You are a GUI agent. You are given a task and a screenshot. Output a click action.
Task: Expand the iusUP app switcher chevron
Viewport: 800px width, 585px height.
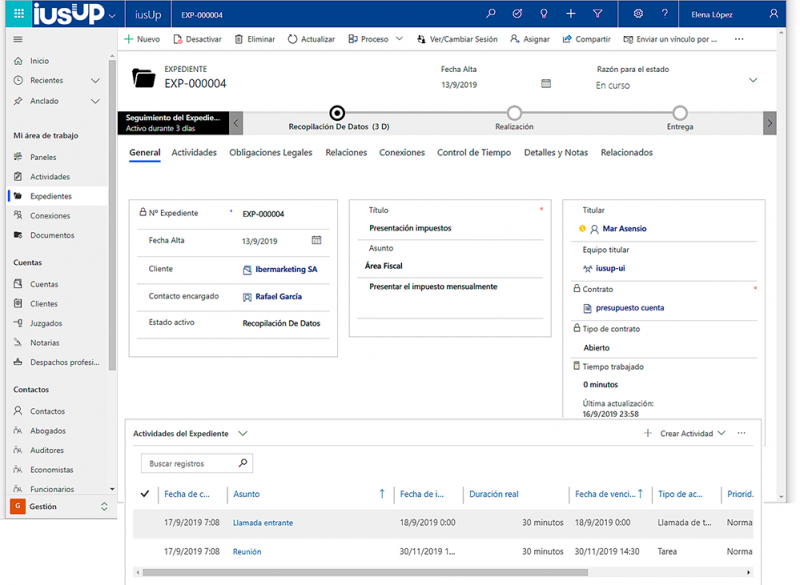tap(112, 16)
